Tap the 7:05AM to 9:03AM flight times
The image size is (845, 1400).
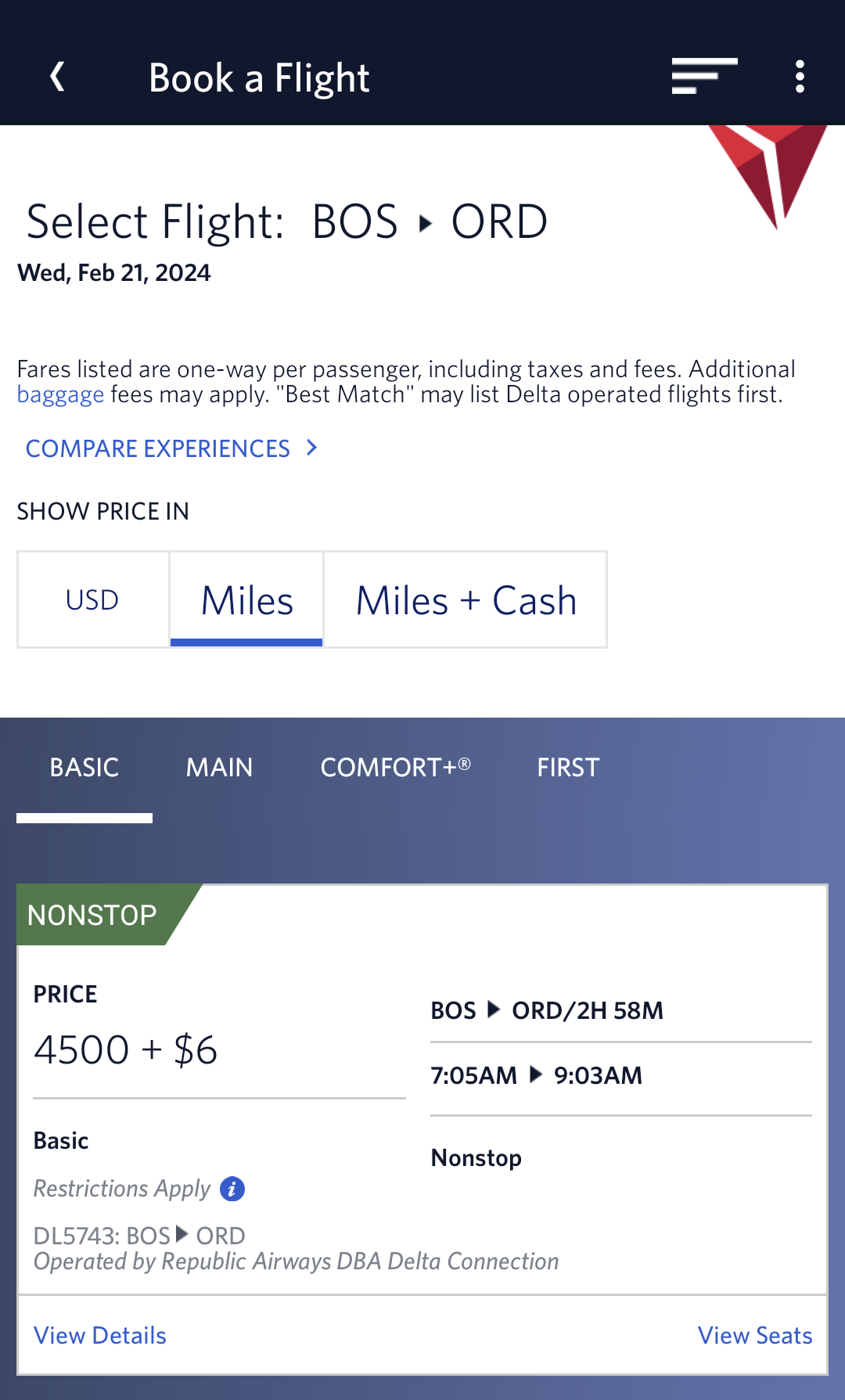click(537, 1075)
